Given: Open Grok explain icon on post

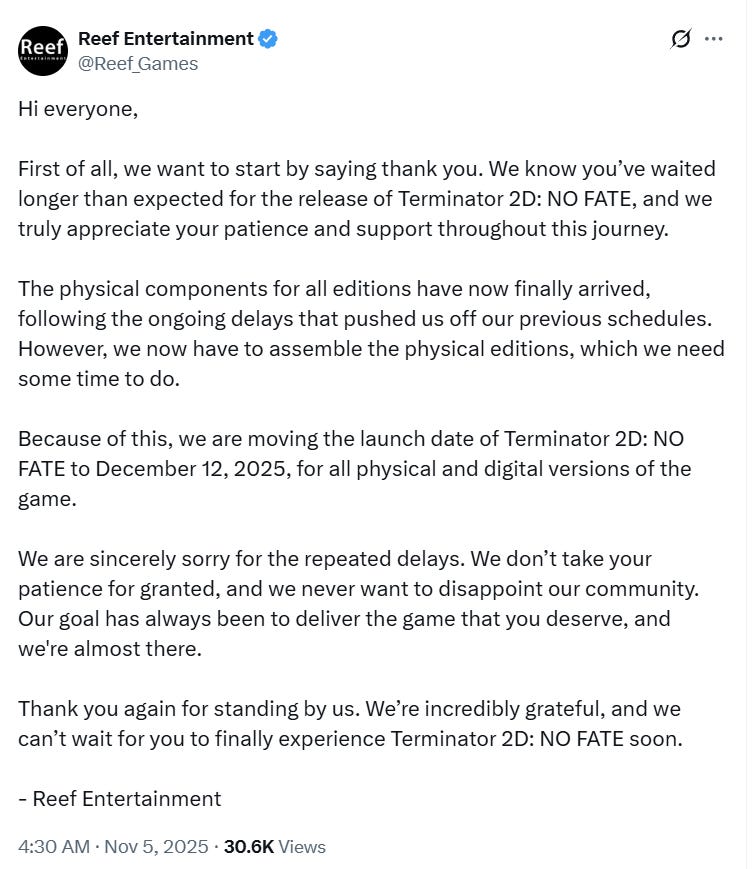Looking at the screenshot, I should pyautogui.click(x=681, y=39).
